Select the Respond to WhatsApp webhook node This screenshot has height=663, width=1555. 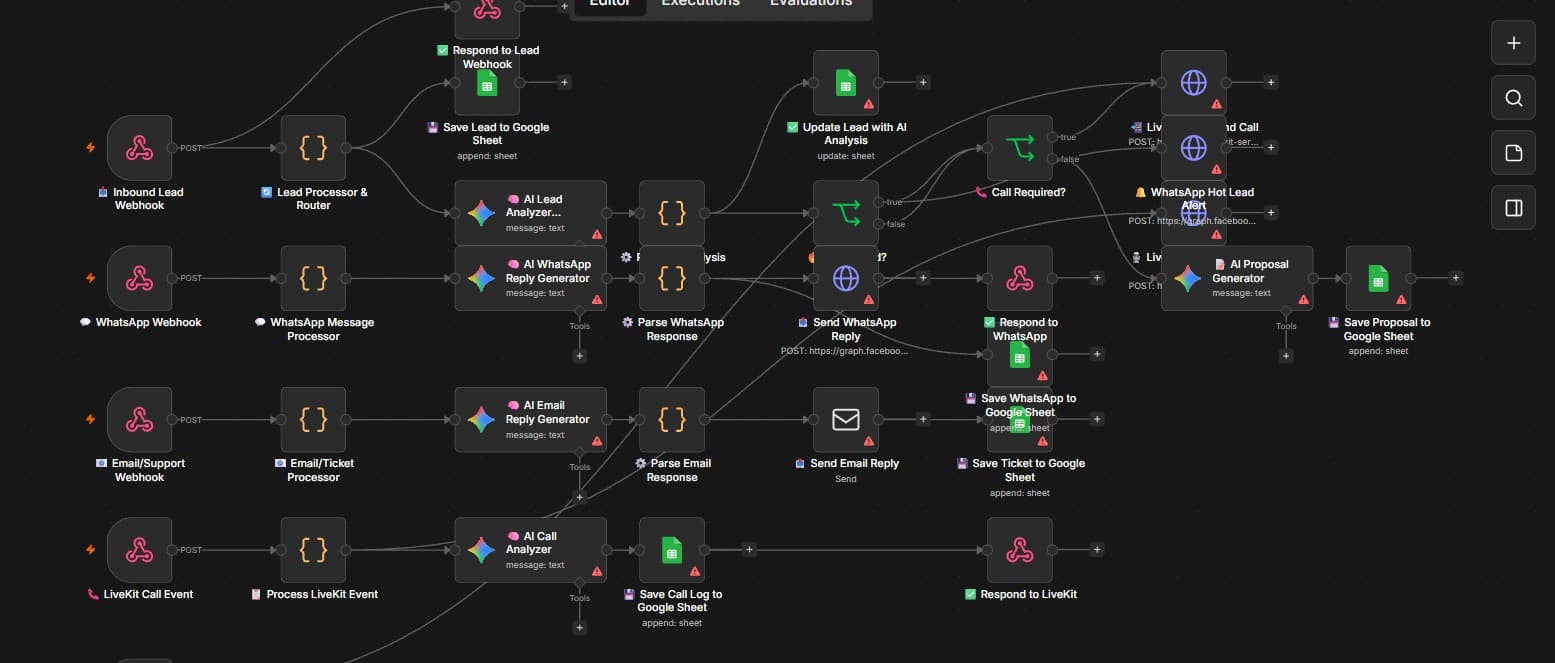[1019, 278]
